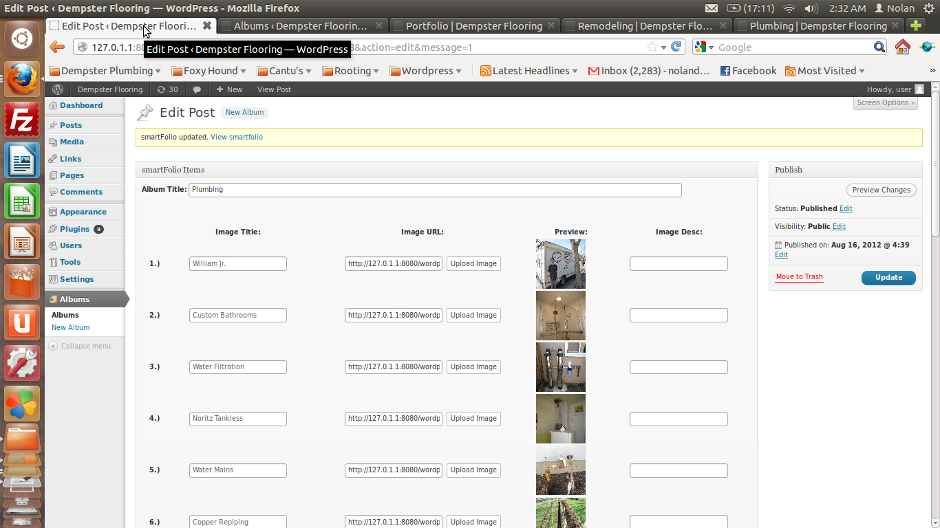This screenshot has width=940, height=528.
Task: Open the Plugins admin menu
Action: (74, 229)
